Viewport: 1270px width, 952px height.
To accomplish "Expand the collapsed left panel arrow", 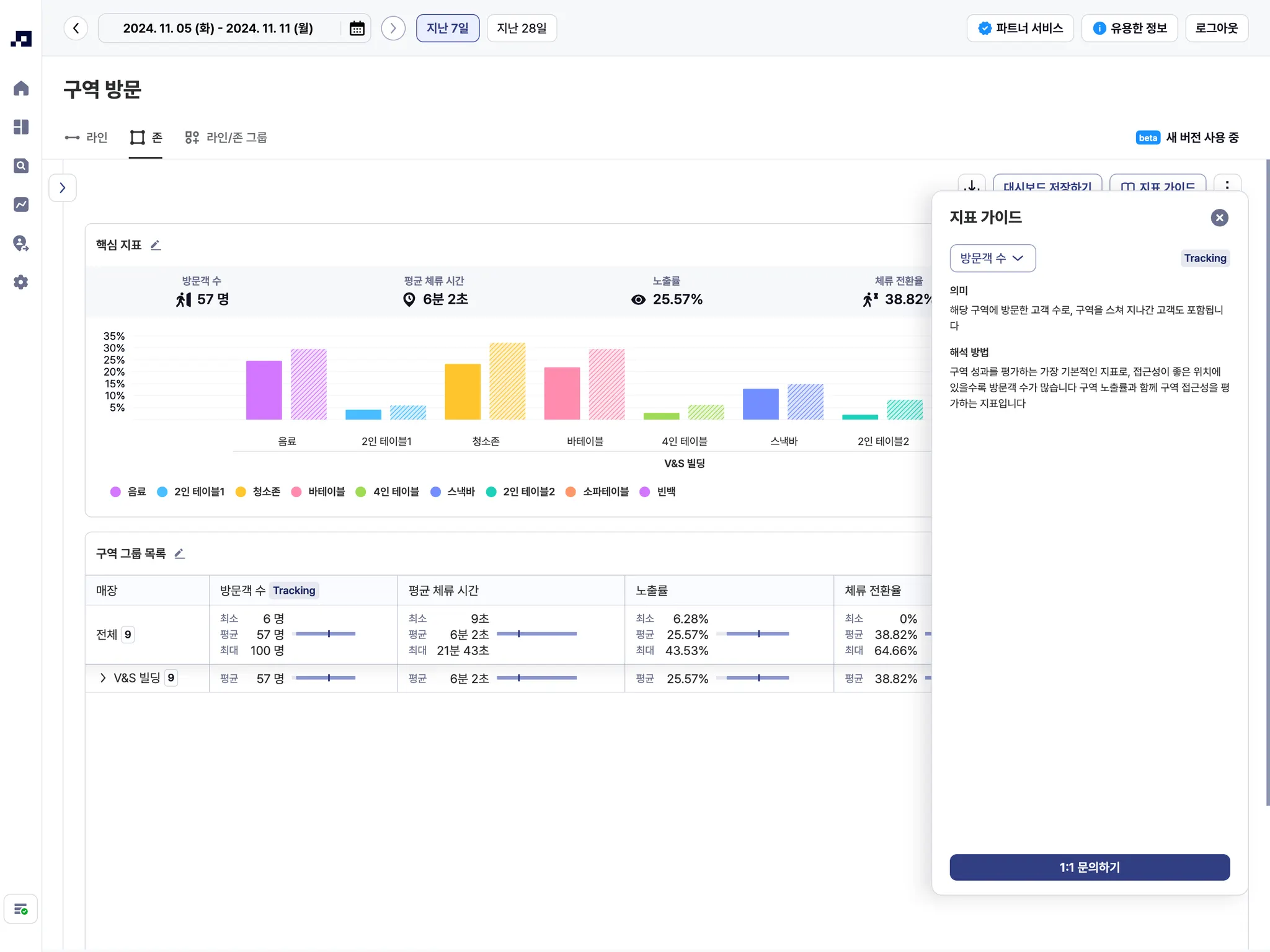I will click(63, 188).
